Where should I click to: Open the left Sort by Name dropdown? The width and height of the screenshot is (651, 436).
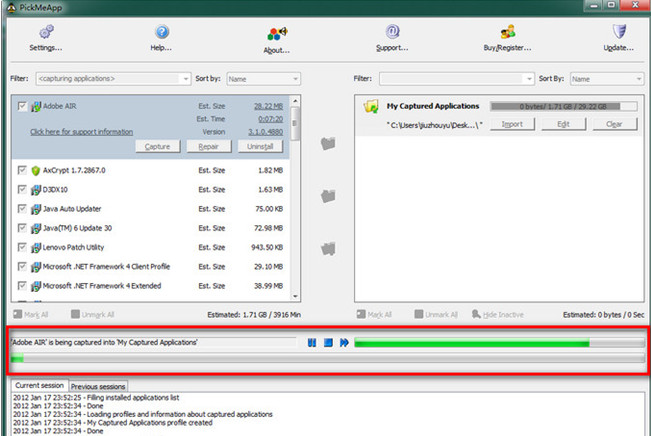coord(294,78)
